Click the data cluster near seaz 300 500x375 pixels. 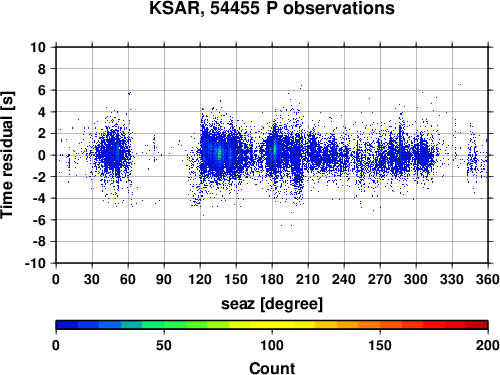[423, 155]
